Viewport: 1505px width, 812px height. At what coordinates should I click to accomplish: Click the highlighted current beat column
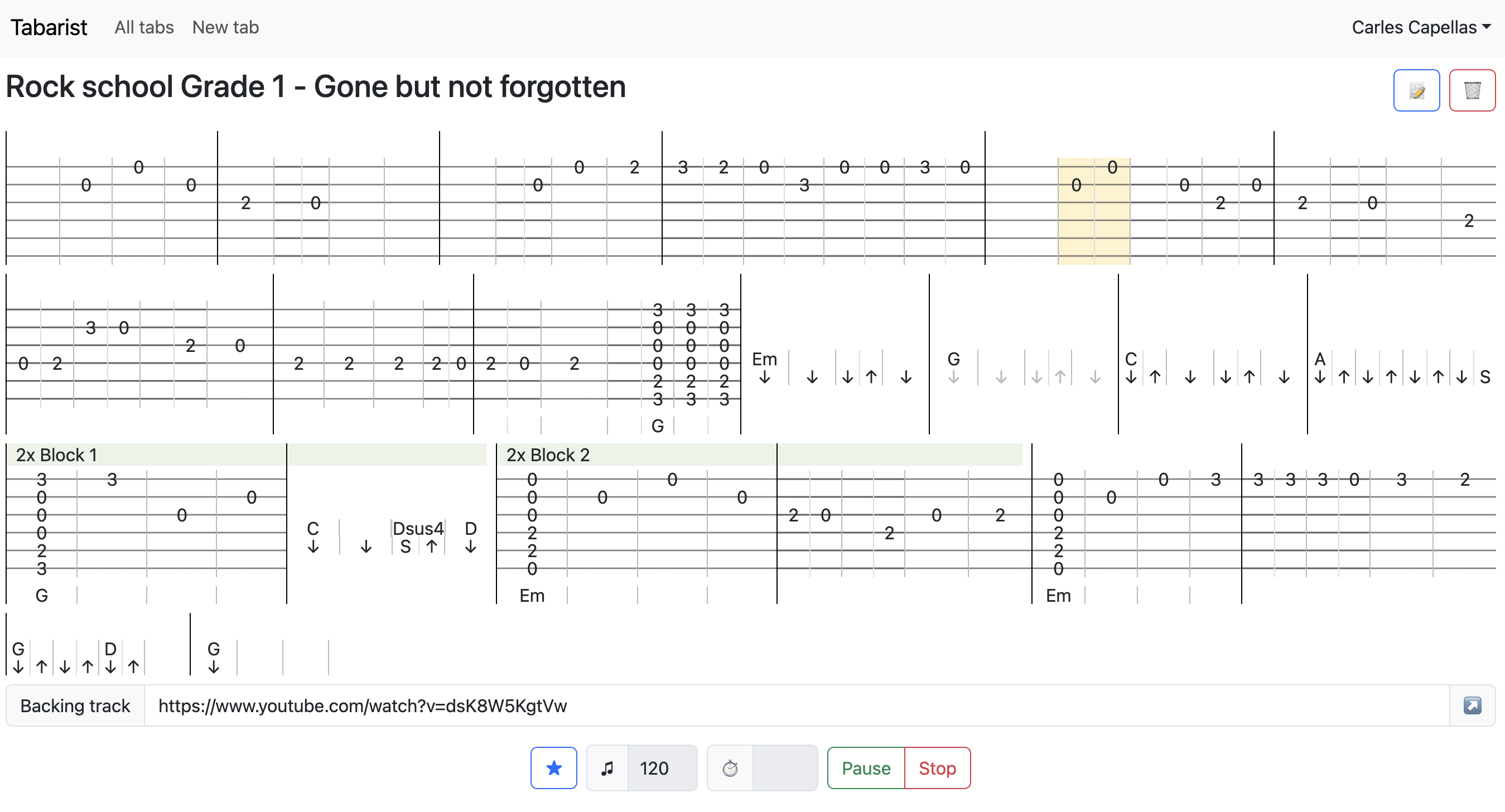(1094, 210)
